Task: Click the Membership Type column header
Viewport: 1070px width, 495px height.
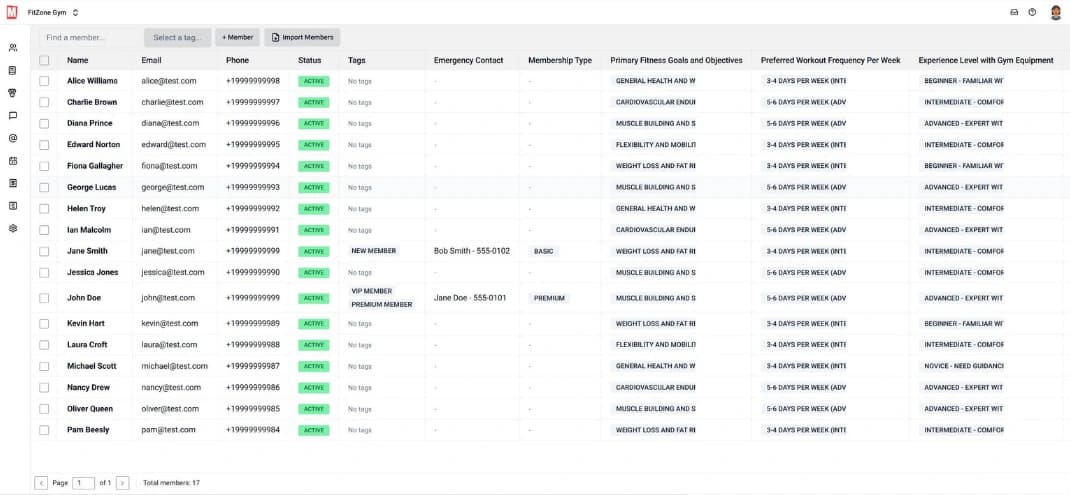Action: pos(559,60)
